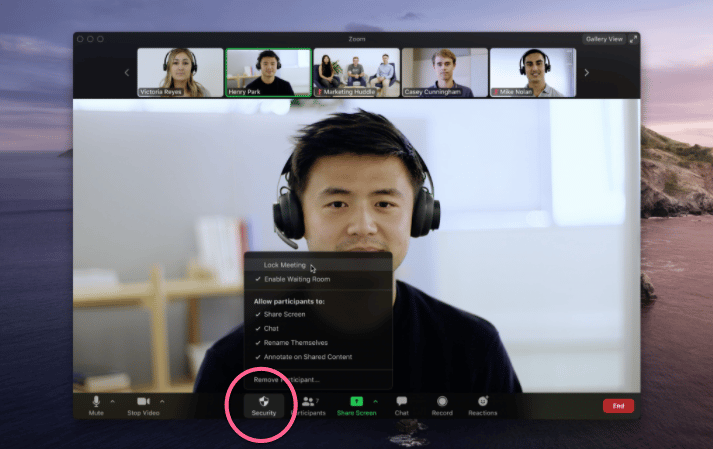Viewport: 713px width, 449px height.
Task: Open the Participants panel icon
Action: (x=307, y=401)
